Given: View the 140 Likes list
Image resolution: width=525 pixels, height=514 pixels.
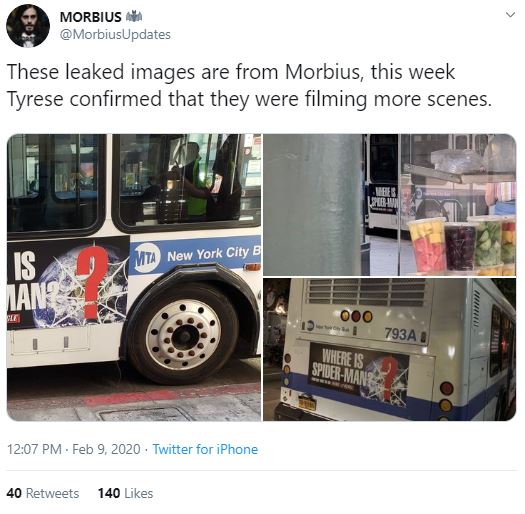Looking at the screenshot, I should pos(125,494).
